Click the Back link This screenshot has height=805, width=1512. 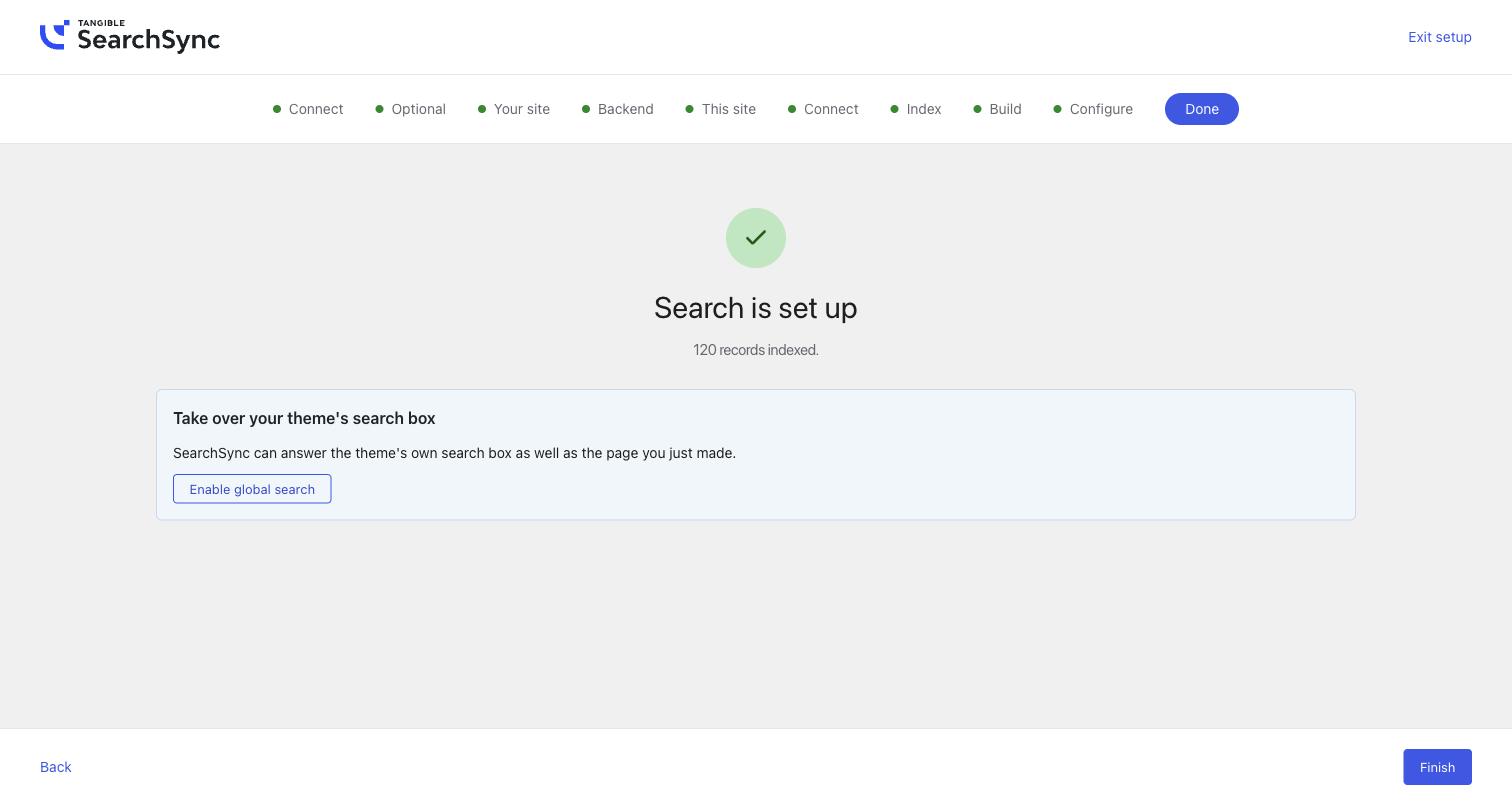[56, 767]
